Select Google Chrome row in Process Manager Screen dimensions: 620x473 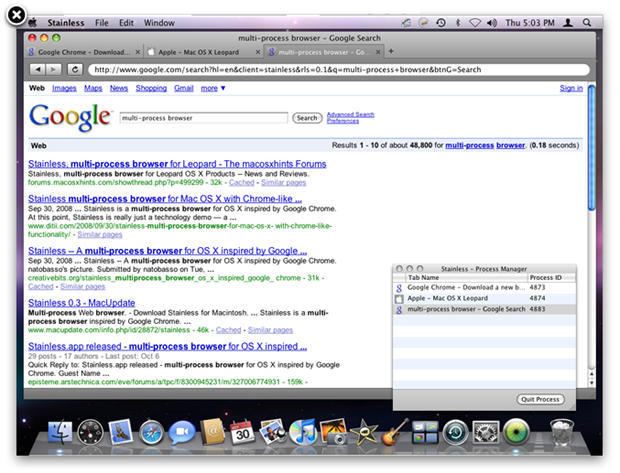click(484, 288)
